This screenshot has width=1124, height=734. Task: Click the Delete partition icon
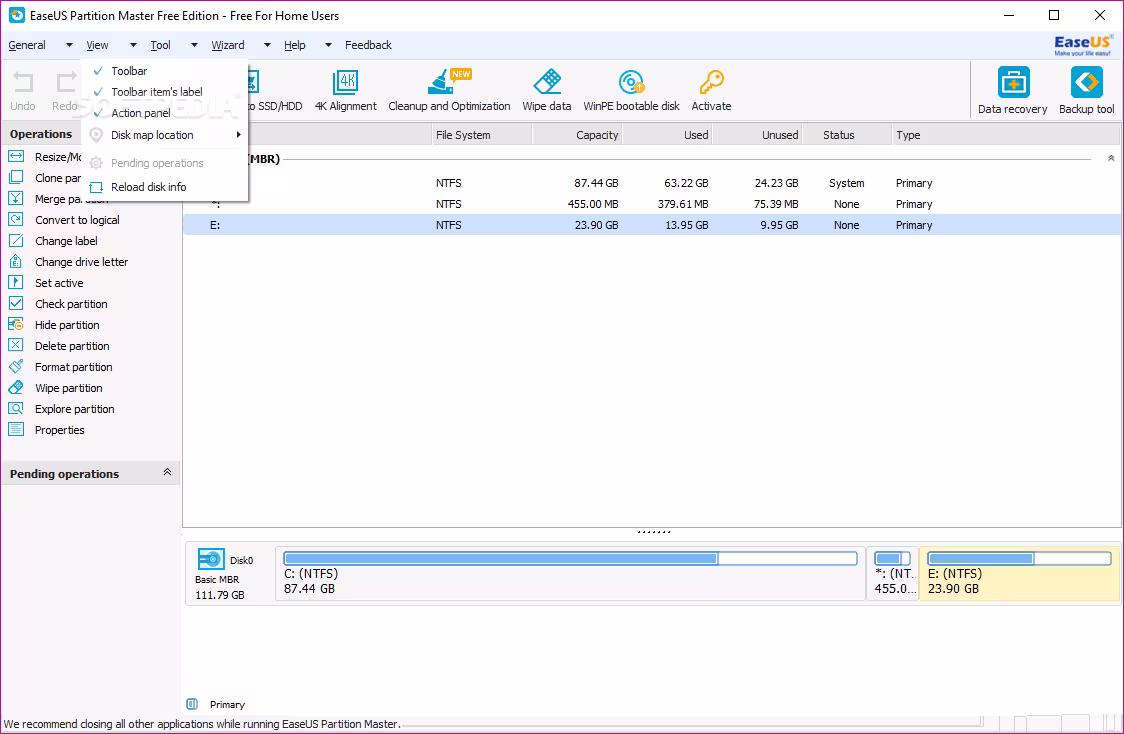tap(16, 345)
